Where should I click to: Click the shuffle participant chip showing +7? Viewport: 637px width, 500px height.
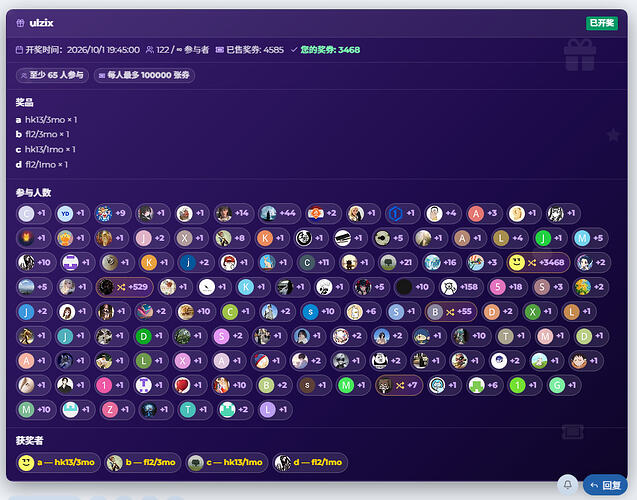coord(399,385)
